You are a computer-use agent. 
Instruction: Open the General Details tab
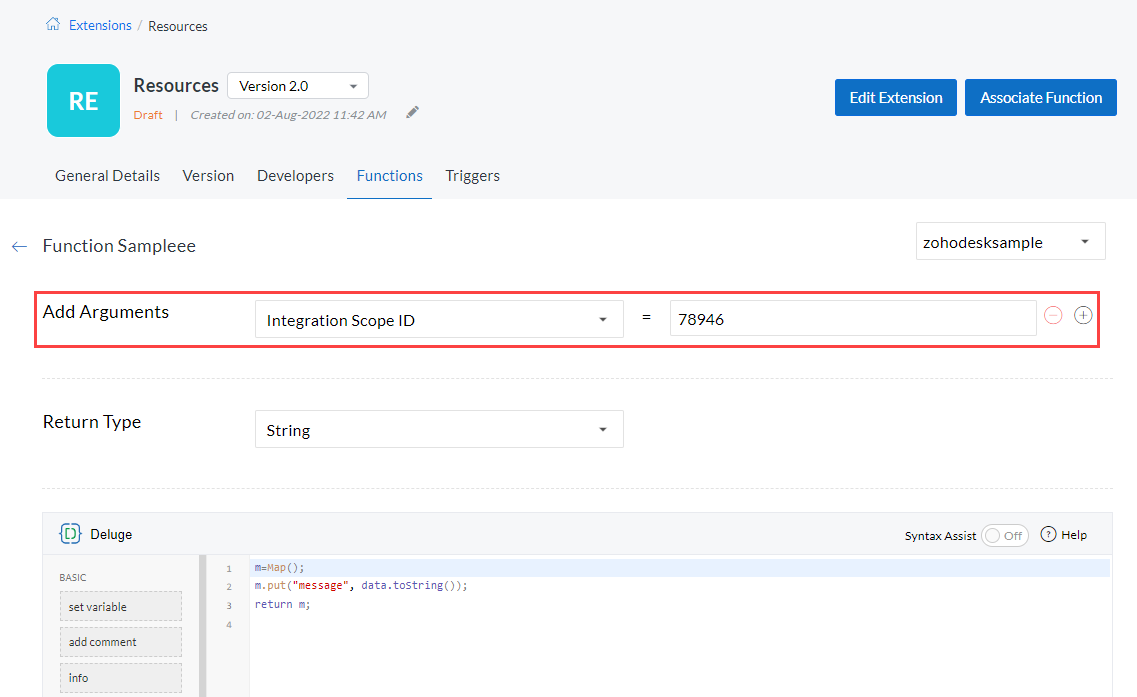point(107,176)
